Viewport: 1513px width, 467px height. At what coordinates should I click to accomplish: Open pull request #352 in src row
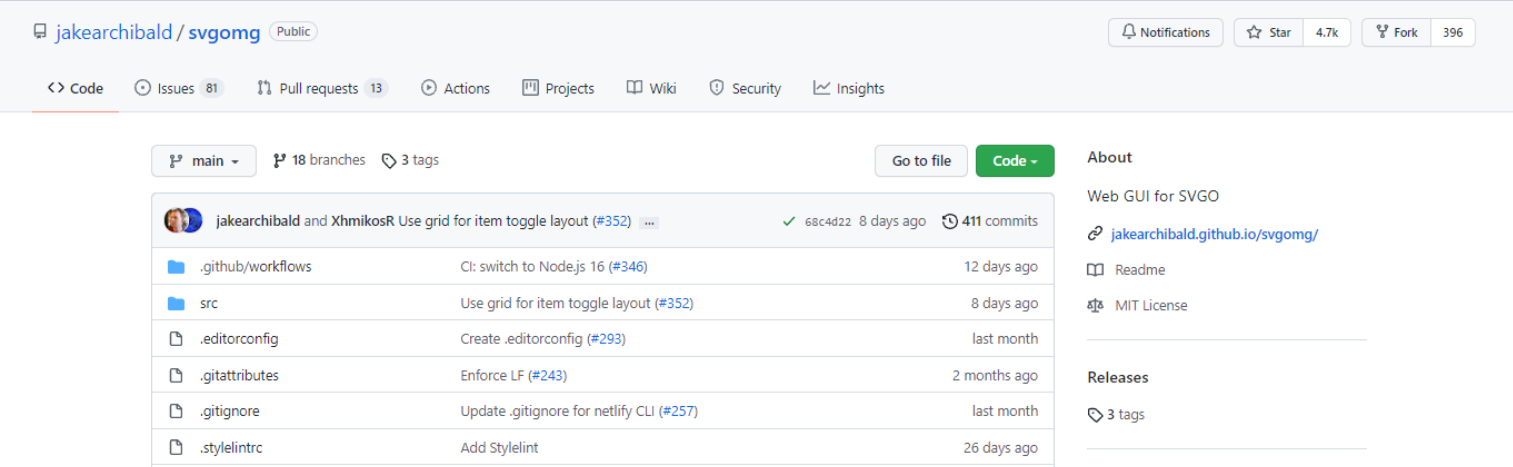point(674,303)
